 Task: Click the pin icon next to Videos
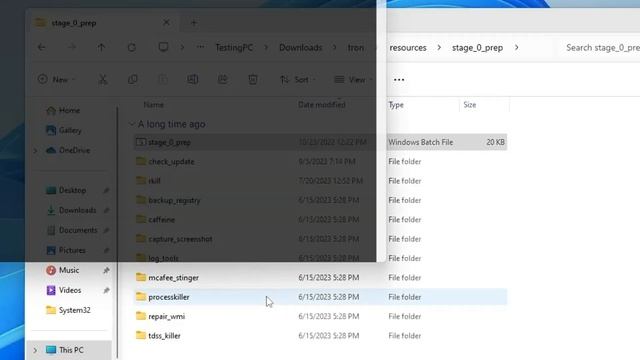[x=106, y=291]
